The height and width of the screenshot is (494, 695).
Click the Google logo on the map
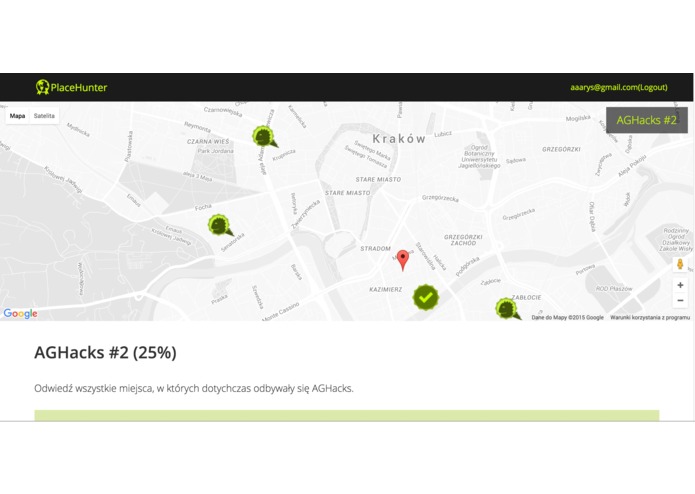click(x=20, y=314)
